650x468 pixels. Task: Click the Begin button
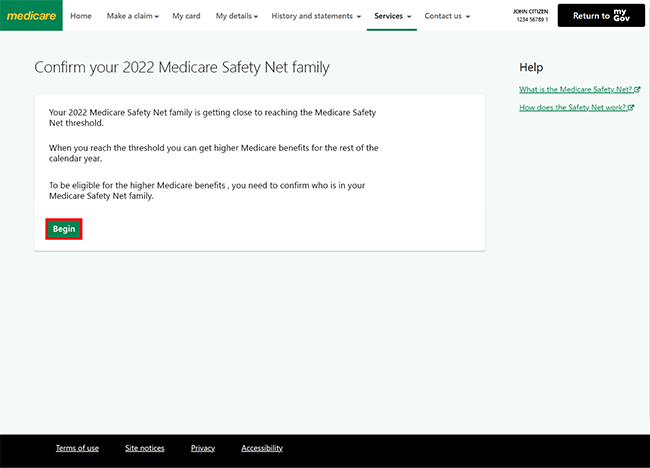click(64, 229)
